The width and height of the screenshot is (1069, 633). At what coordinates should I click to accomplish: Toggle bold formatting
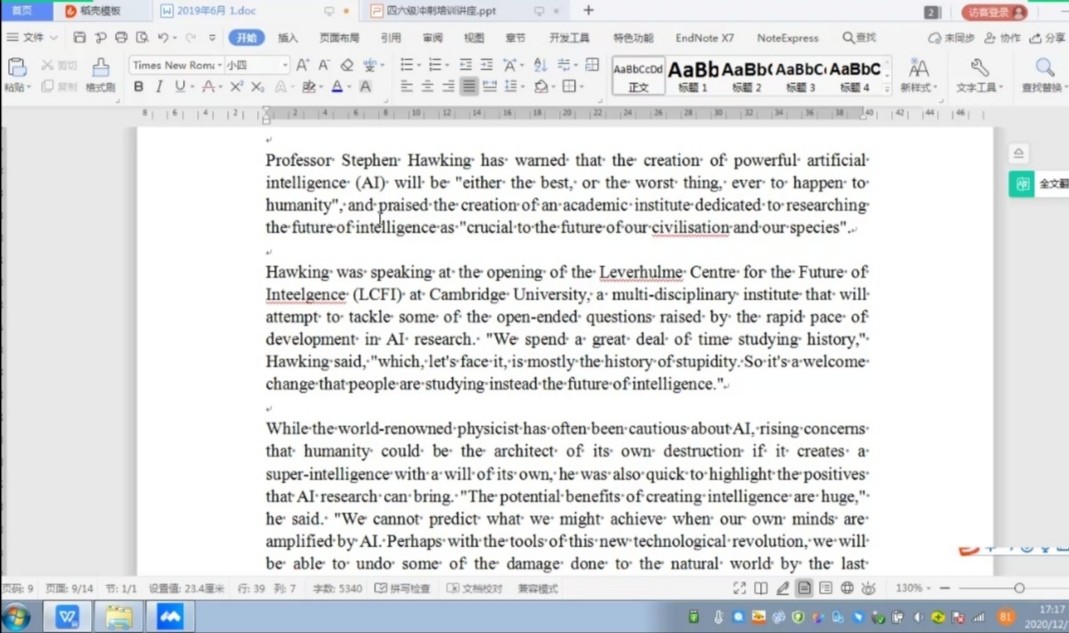coord(138,87)
